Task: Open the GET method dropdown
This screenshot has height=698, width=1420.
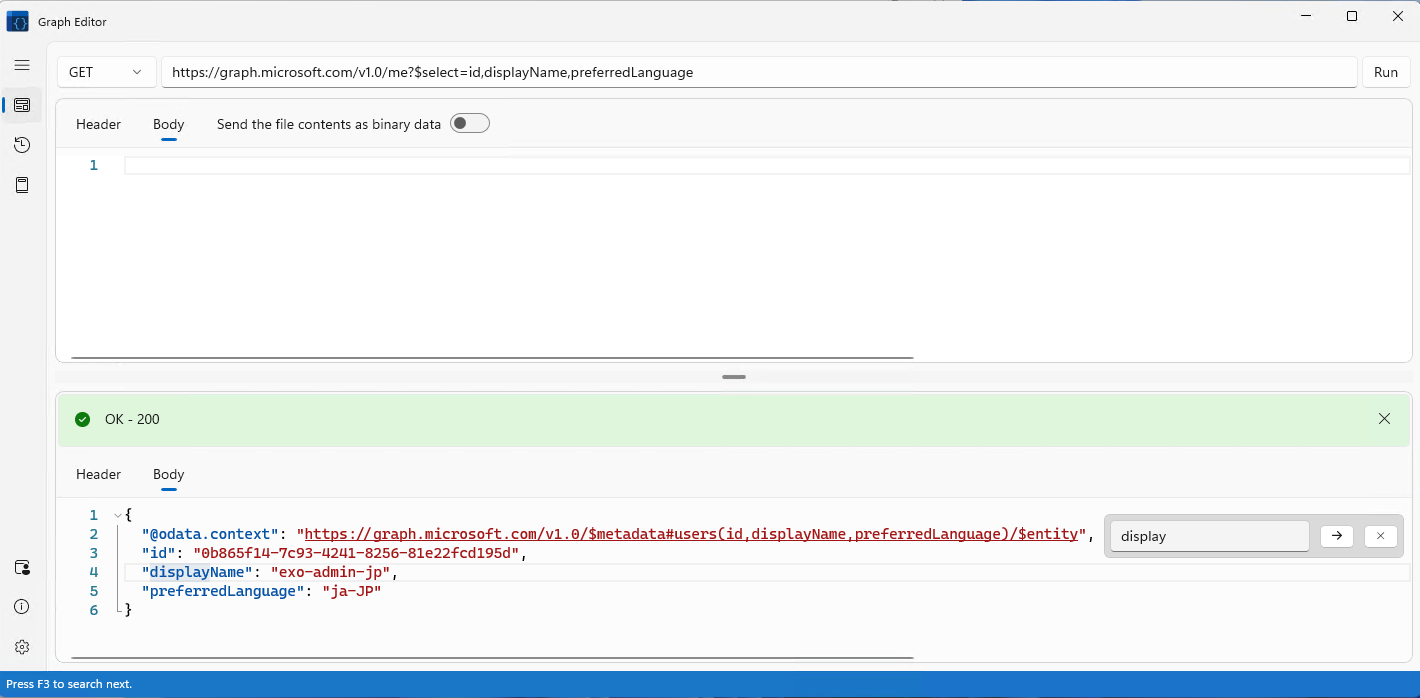Action: pyautogui.click(x=107, y=72)
